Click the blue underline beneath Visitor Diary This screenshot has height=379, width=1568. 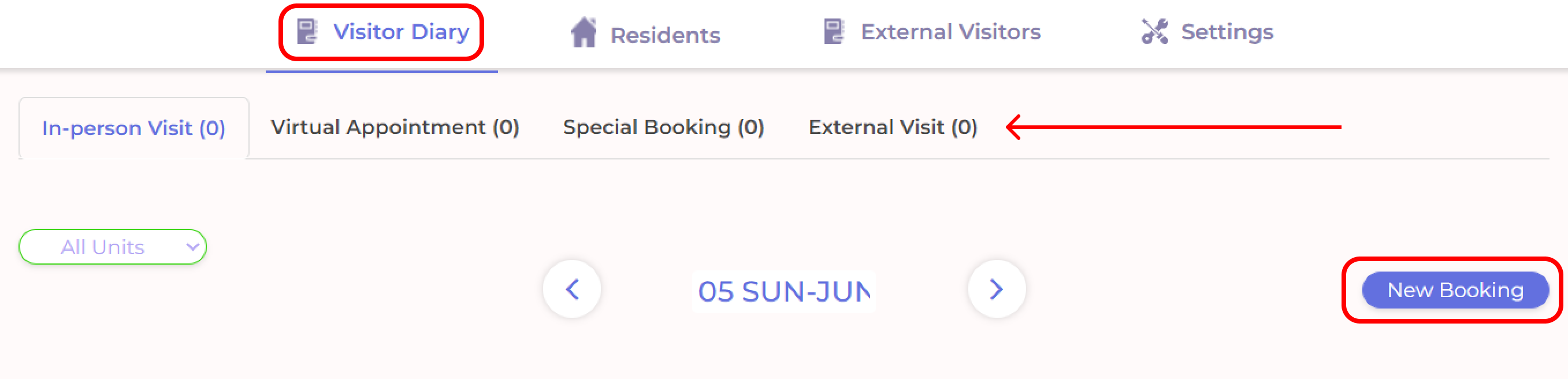tap(382, 71)
